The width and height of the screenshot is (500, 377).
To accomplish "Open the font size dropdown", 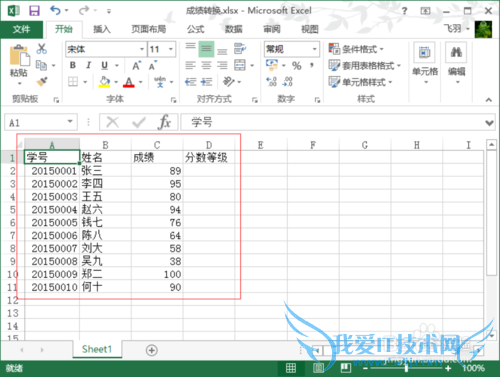I will pyautogui.click(x=171, y=49).
